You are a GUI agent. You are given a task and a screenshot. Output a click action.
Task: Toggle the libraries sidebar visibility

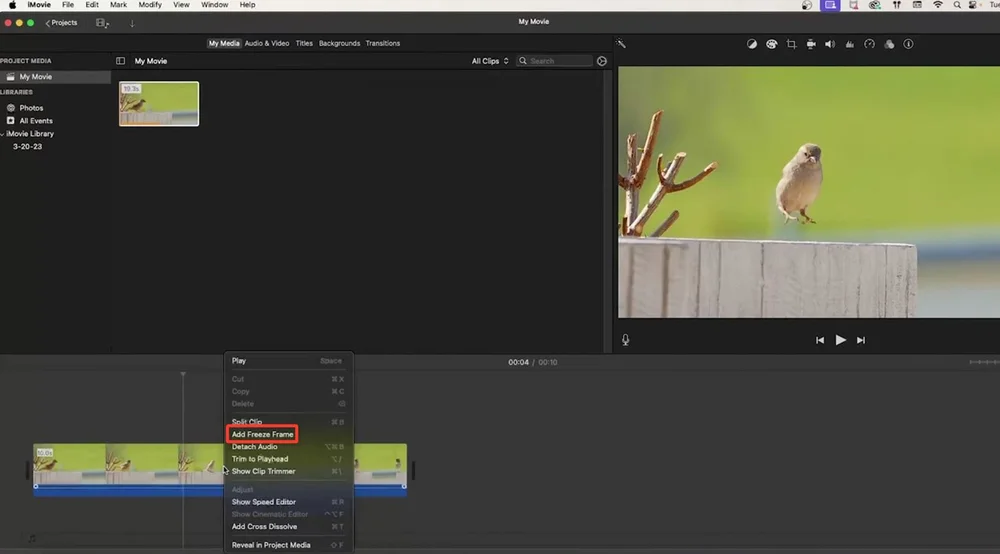click(121, 61)
